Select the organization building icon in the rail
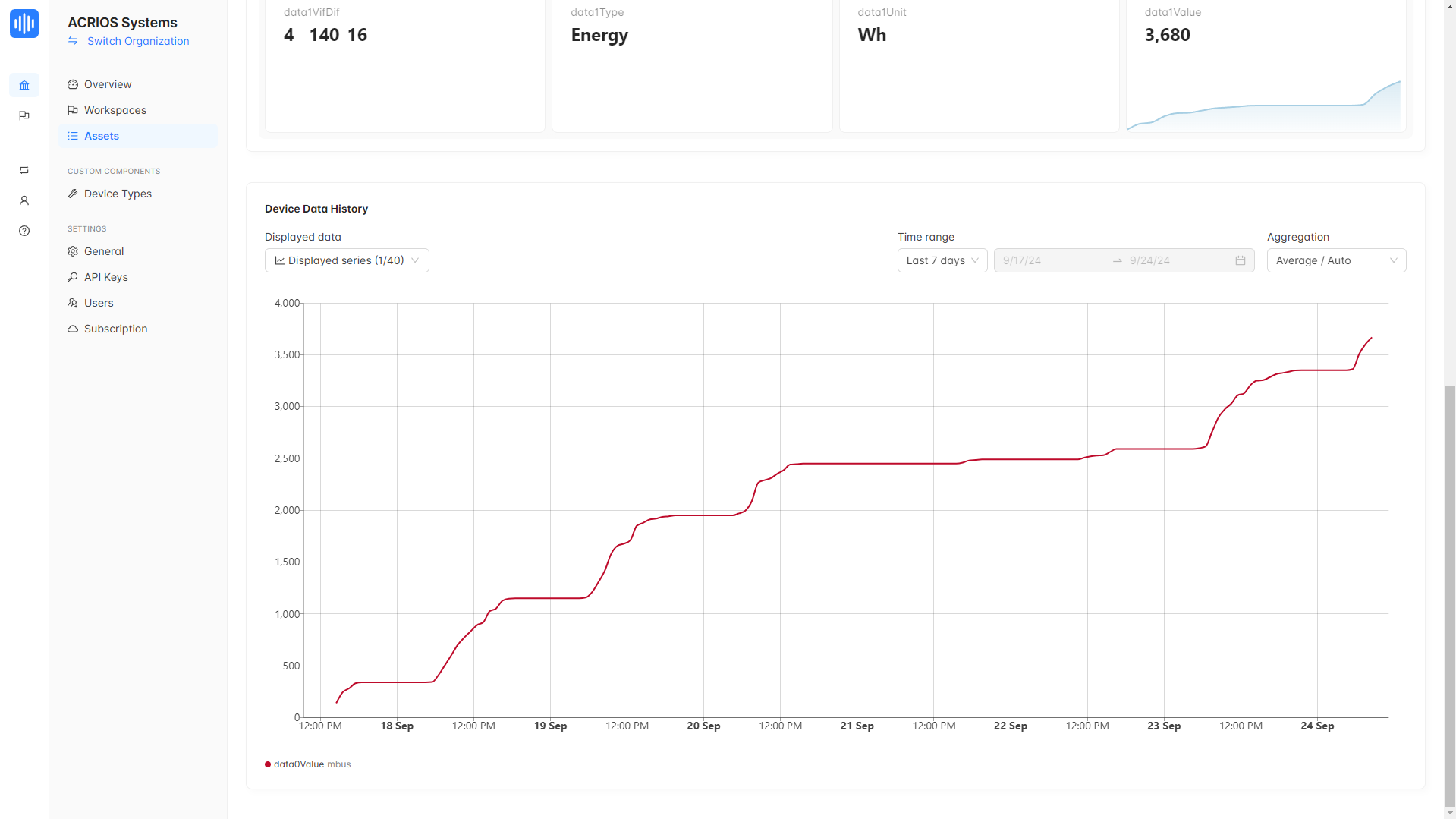 pos(24,85)
